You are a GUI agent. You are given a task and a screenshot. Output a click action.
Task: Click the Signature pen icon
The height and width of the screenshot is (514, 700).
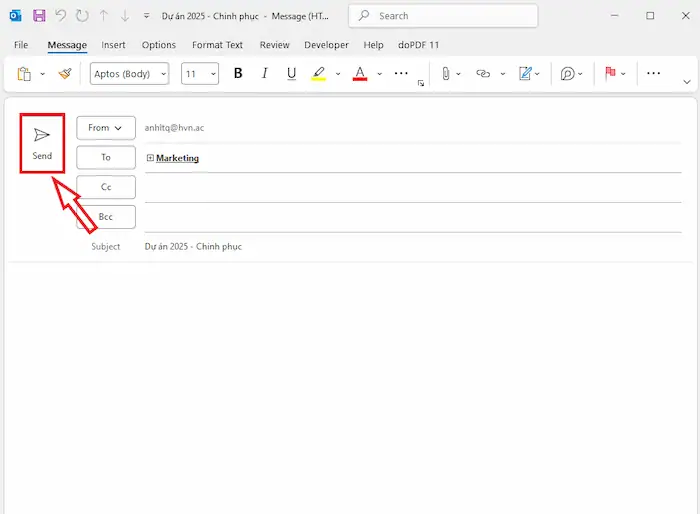pyautogui.click(x=525, y=73)
